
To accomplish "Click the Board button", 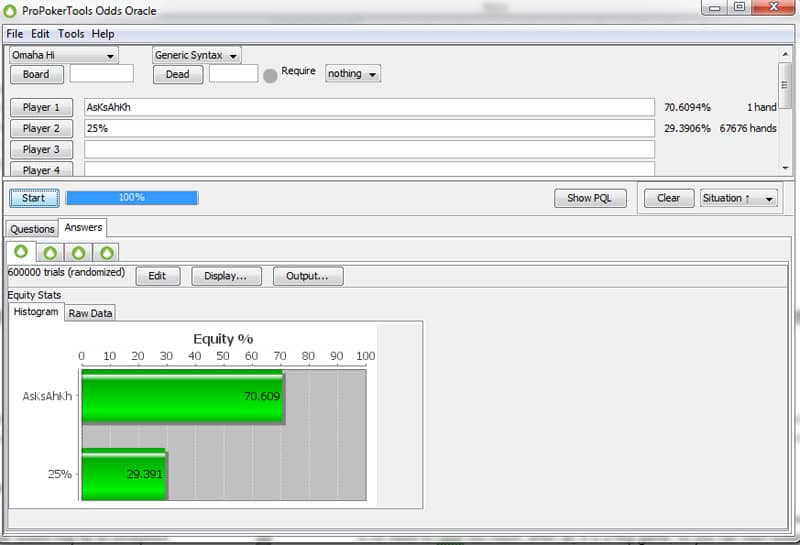I will pos(36,75).
